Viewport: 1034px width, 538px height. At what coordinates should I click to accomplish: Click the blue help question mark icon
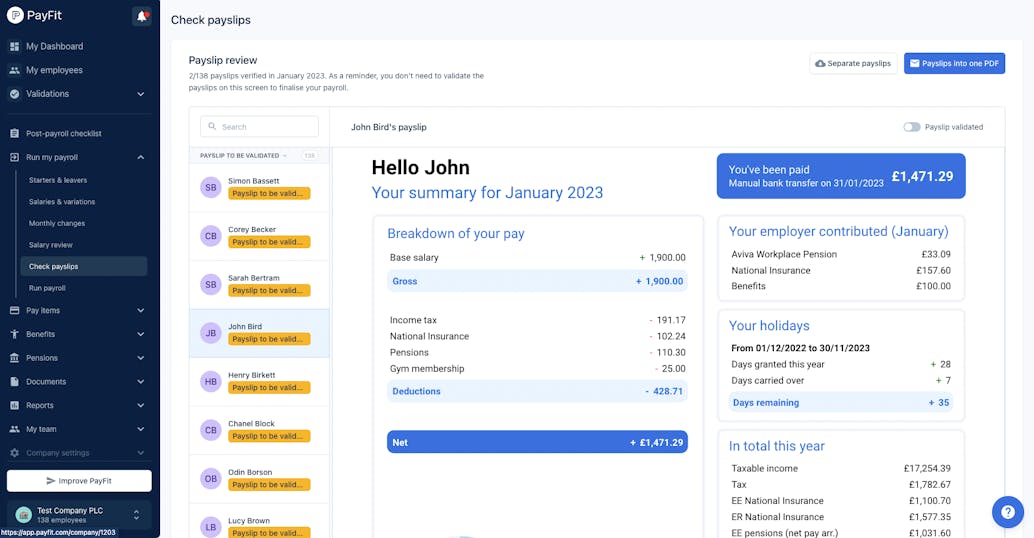[1008, 512]
